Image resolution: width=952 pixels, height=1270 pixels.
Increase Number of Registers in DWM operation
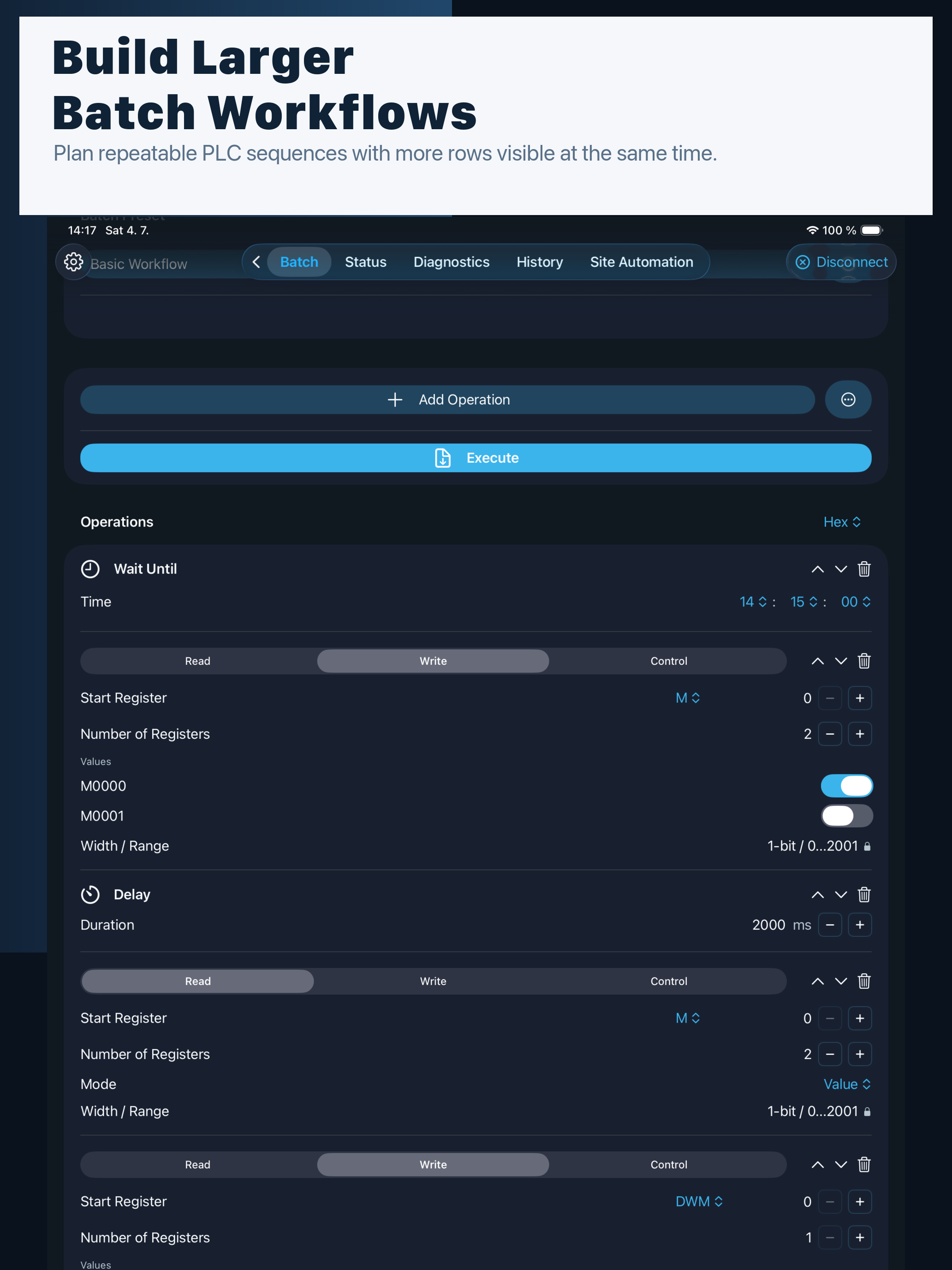[x=860, y=1237]
